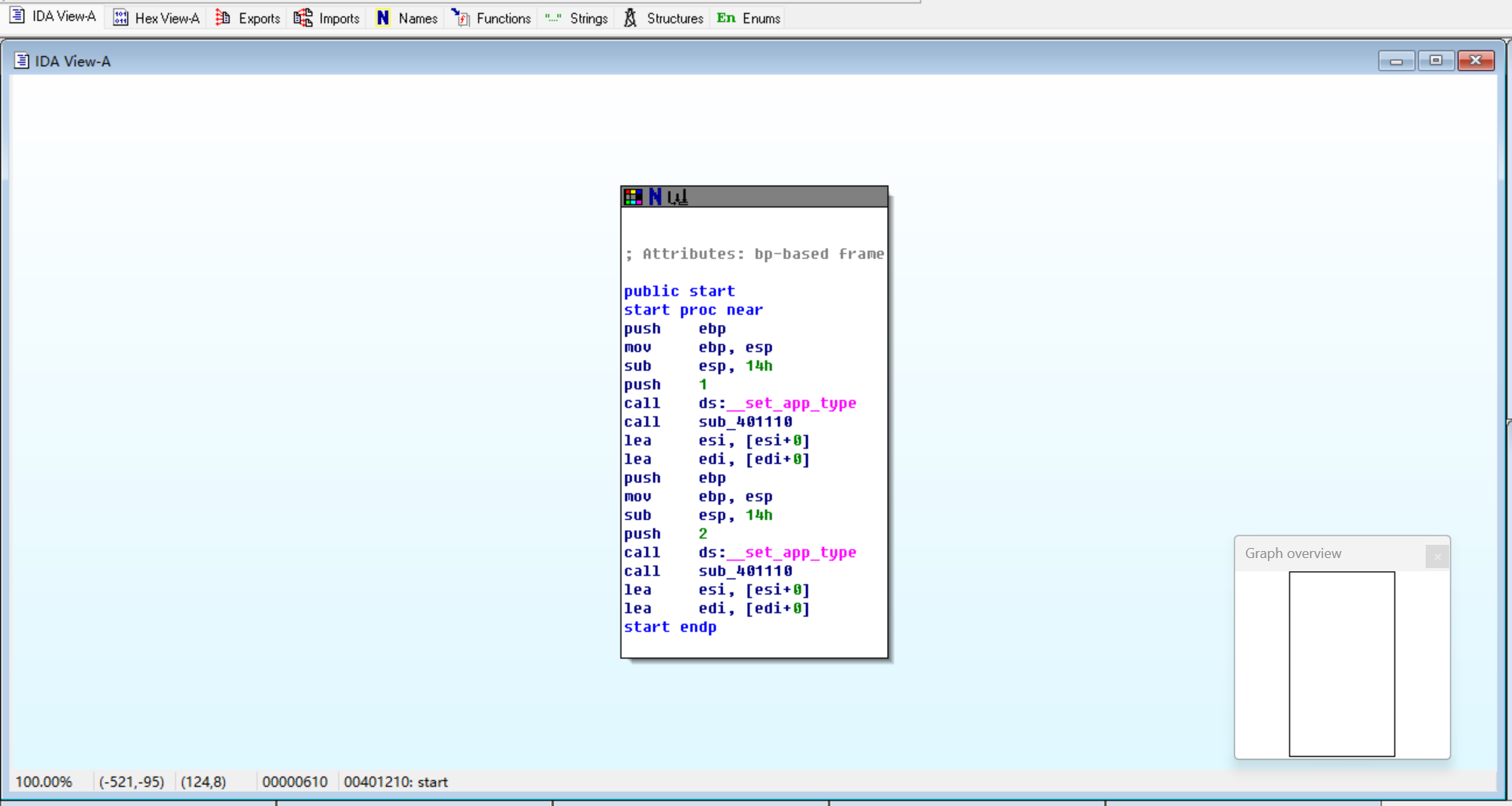1512x806 pixels.
Task: Click sub_401110 in the call just above start endp's lea lines
Action: point(746,571)
